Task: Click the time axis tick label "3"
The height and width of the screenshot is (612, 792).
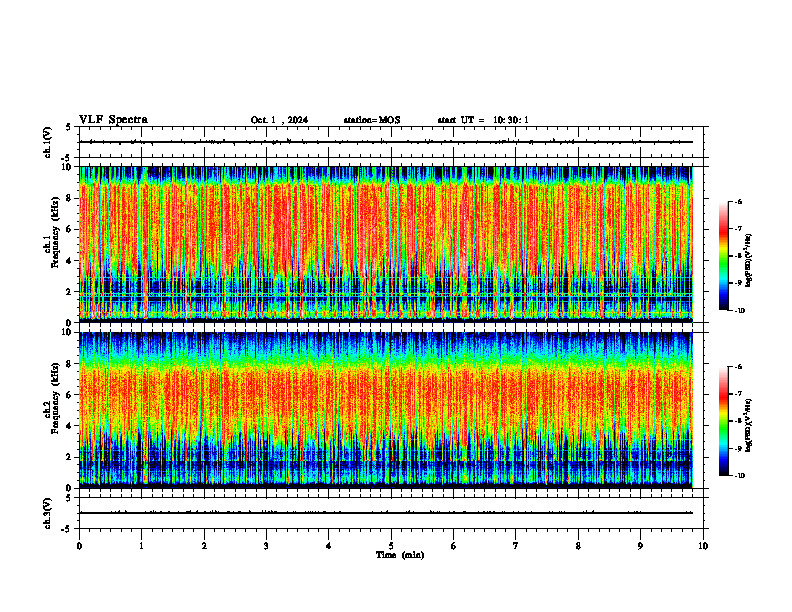Action: [266, 546]
